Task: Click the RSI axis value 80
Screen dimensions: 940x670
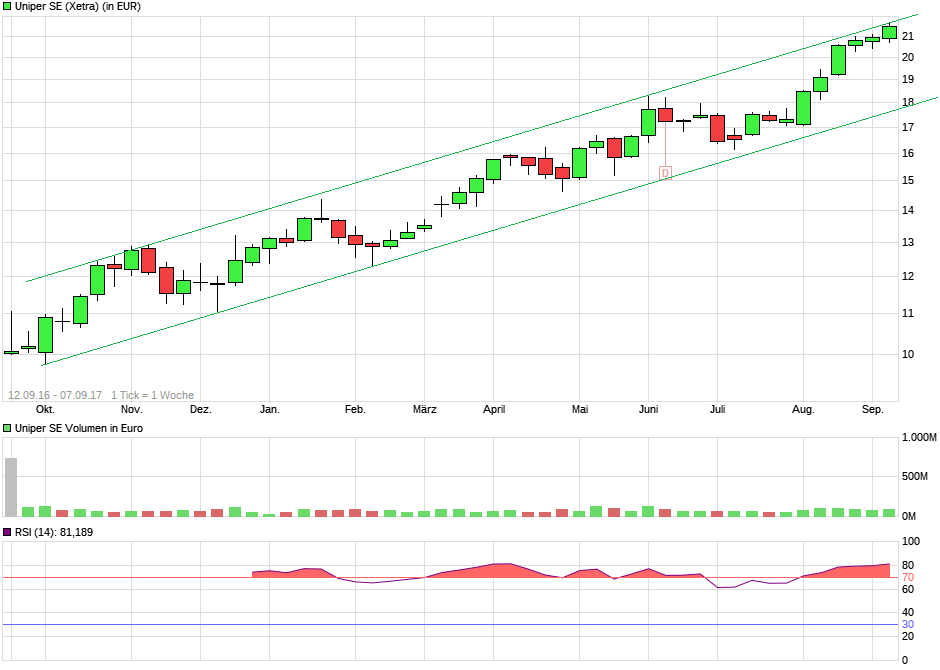Action: (908, 565)
